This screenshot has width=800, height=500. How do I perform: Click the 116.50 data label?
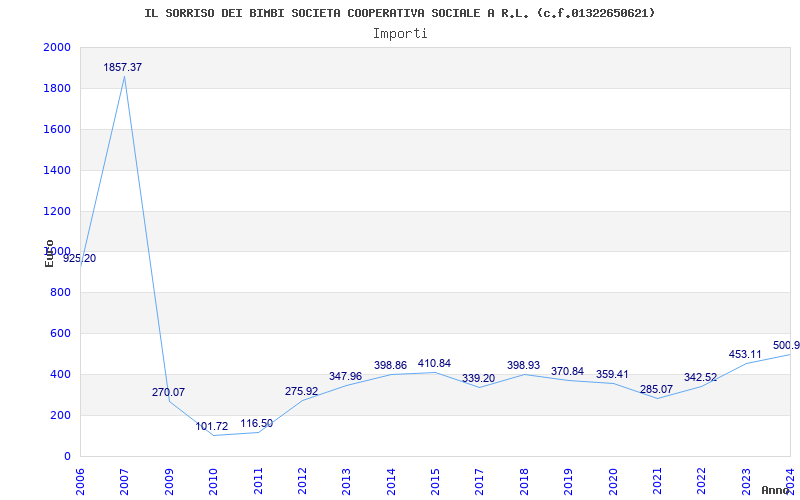[256, 423]
